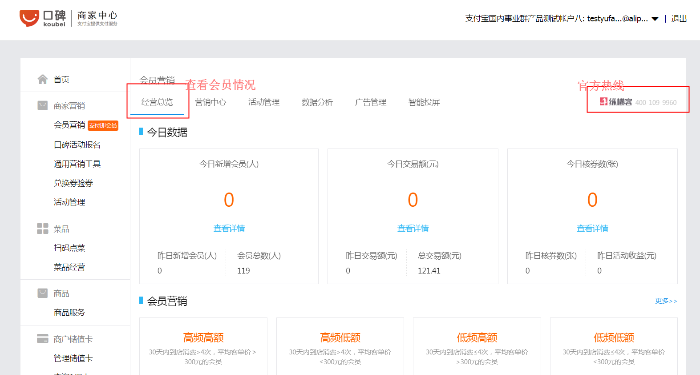Image resolution: width=700 pixels, height=375 pixels.
Task: Click the grid icon next to 菜品
Action: [x=42, y=229]
